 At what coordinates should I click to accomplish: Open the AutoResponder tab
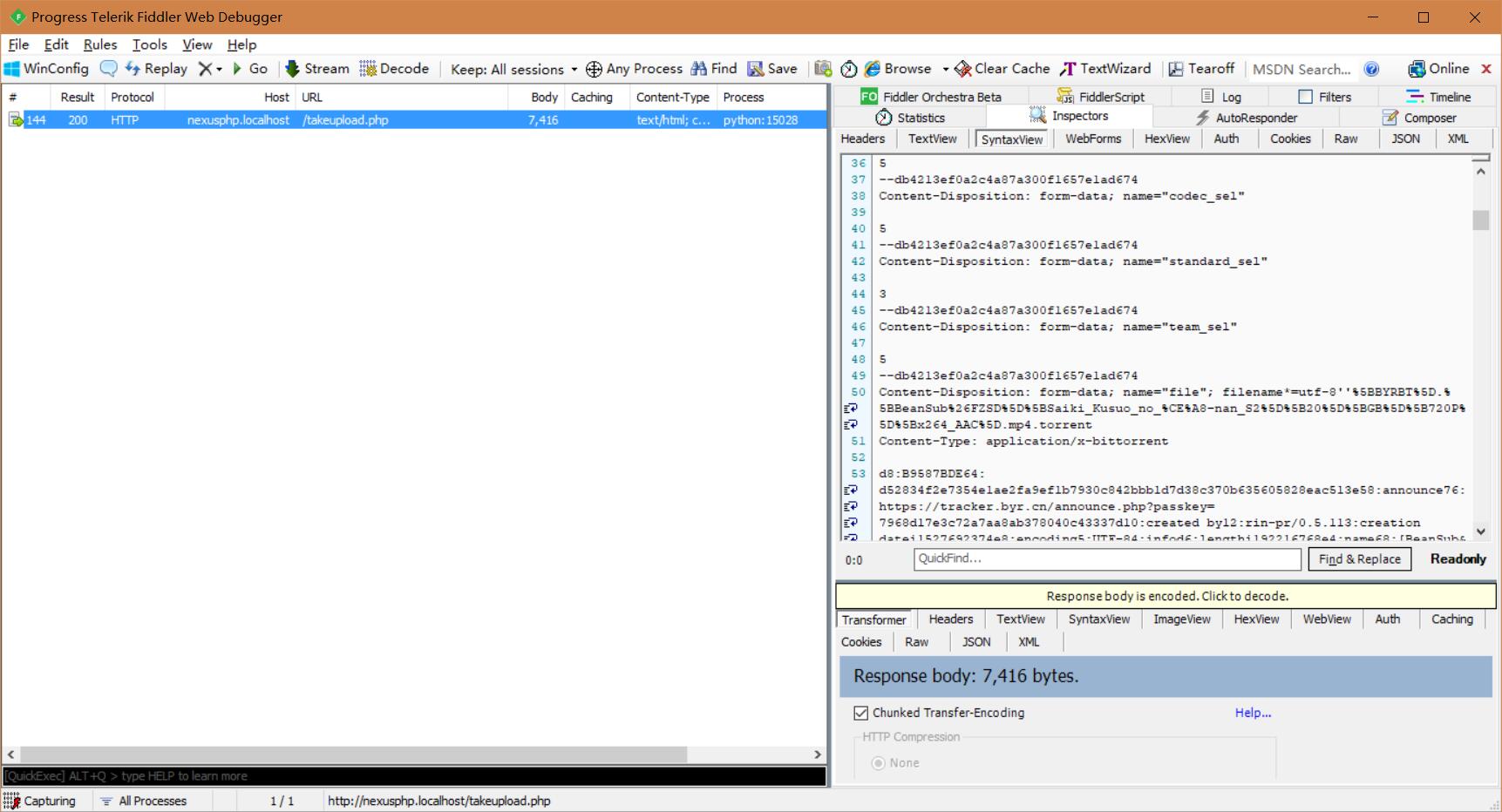coord(1246,118)
